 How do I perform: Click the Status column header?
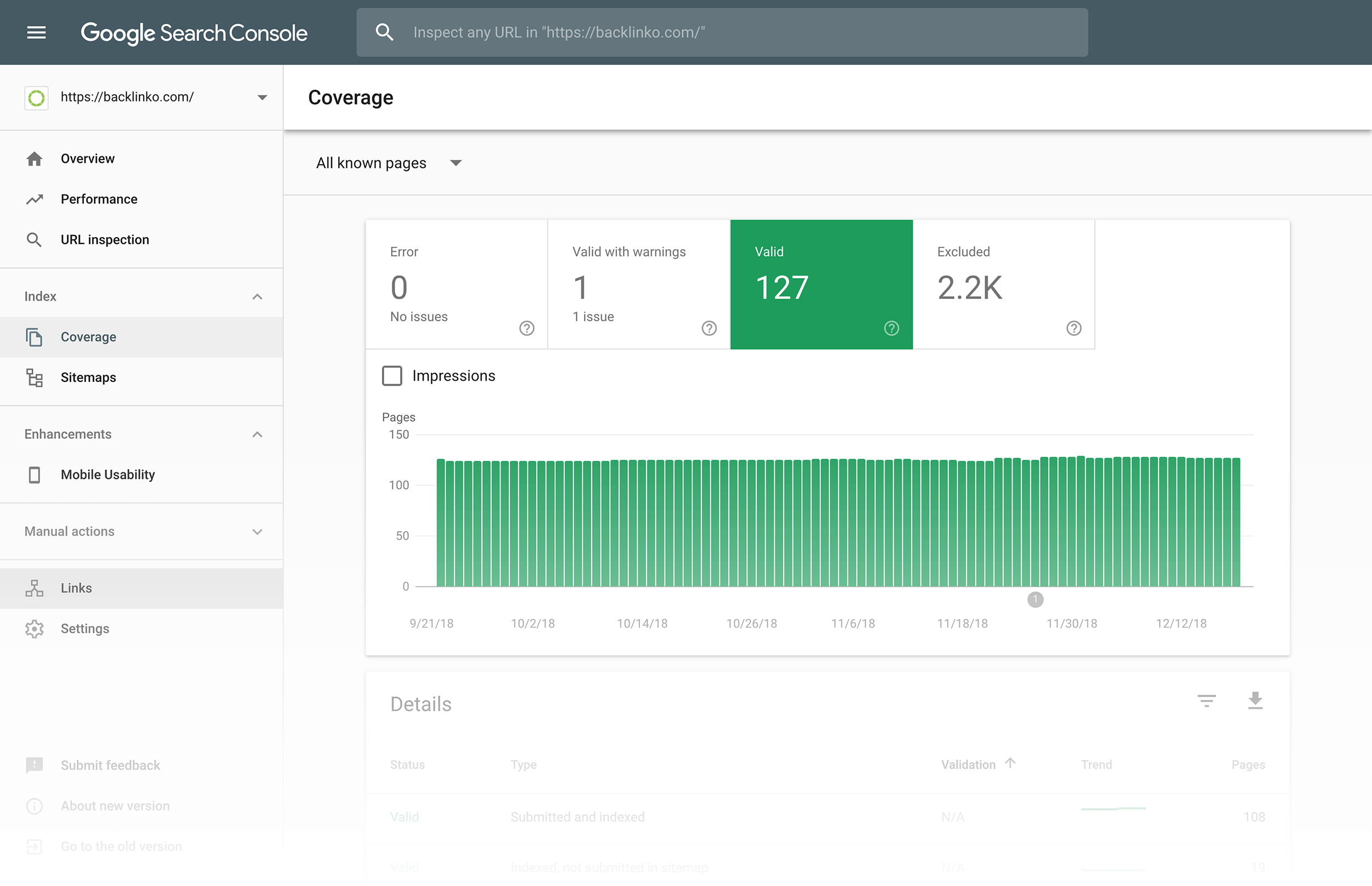407,765
